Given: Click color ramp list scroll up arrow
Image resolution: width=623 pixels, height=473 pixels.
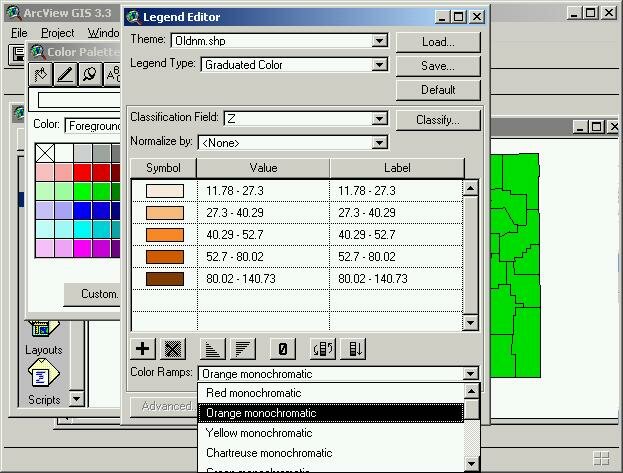Looking at the screenshot, I should pos(471,392).
